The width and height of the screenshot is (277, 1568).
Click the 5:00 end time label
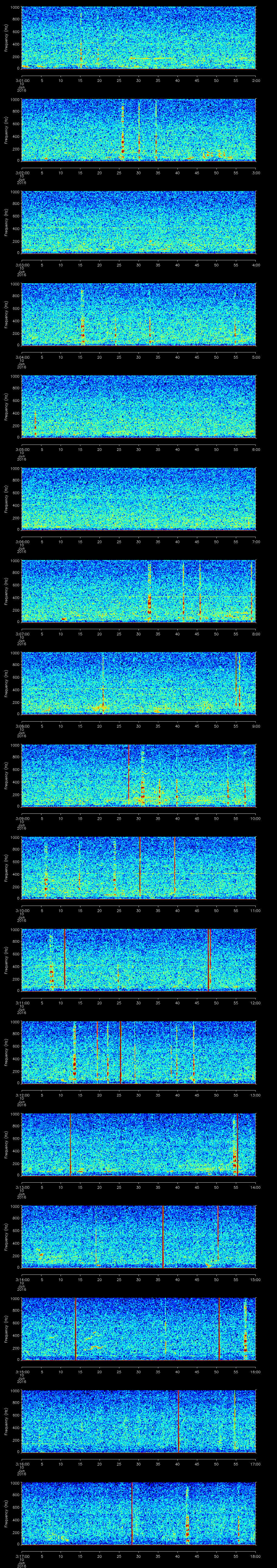[256, 357]
